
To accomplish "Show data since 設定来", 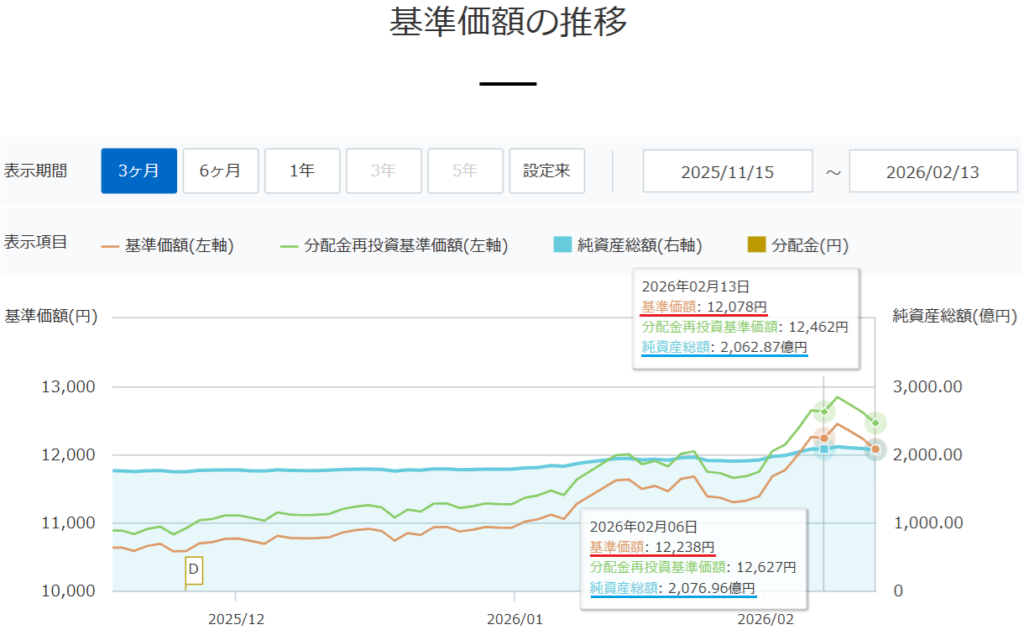I will pos(546,171).
